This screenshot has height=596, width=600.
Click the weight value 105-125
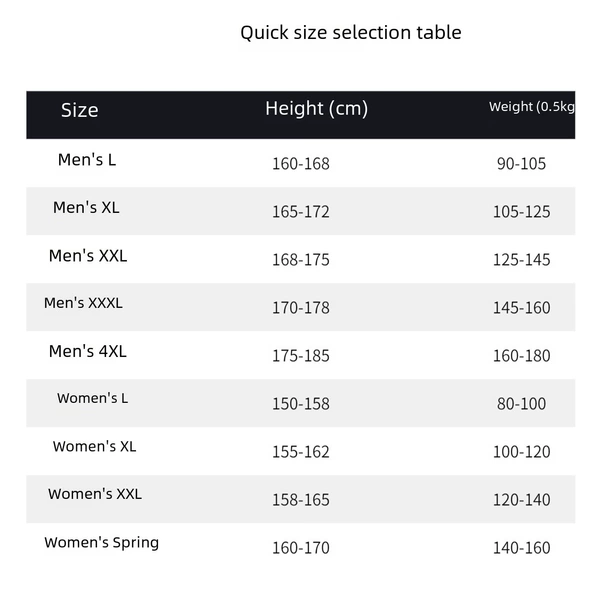pyautogui.click(x=522, y=212)
